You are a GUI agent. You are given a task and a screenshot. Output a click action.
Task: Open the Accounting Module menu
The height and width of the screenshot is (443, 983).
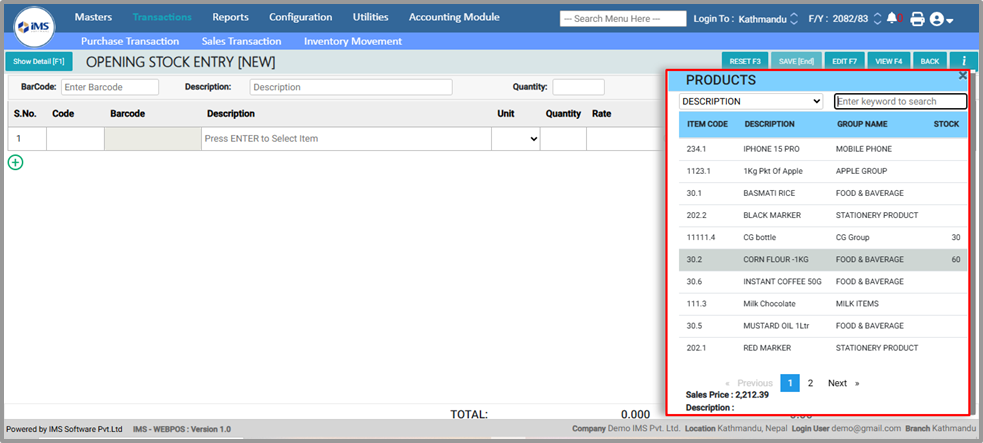click(468, 17)
